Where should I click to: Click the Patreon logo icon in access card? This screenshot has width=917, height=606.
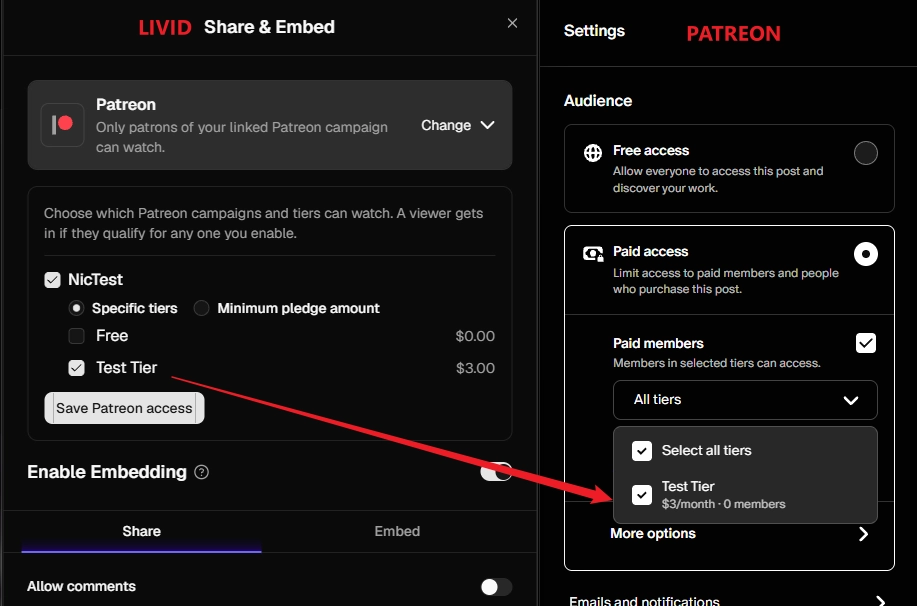[x=63, y=125]
